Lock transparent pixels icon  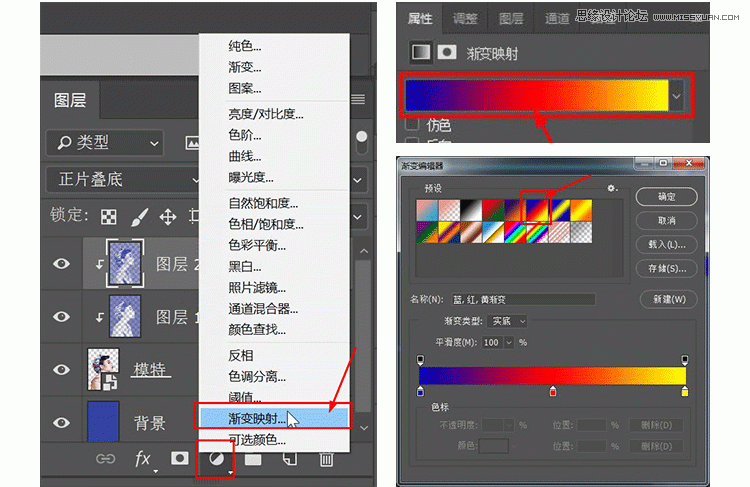point(109,217)
